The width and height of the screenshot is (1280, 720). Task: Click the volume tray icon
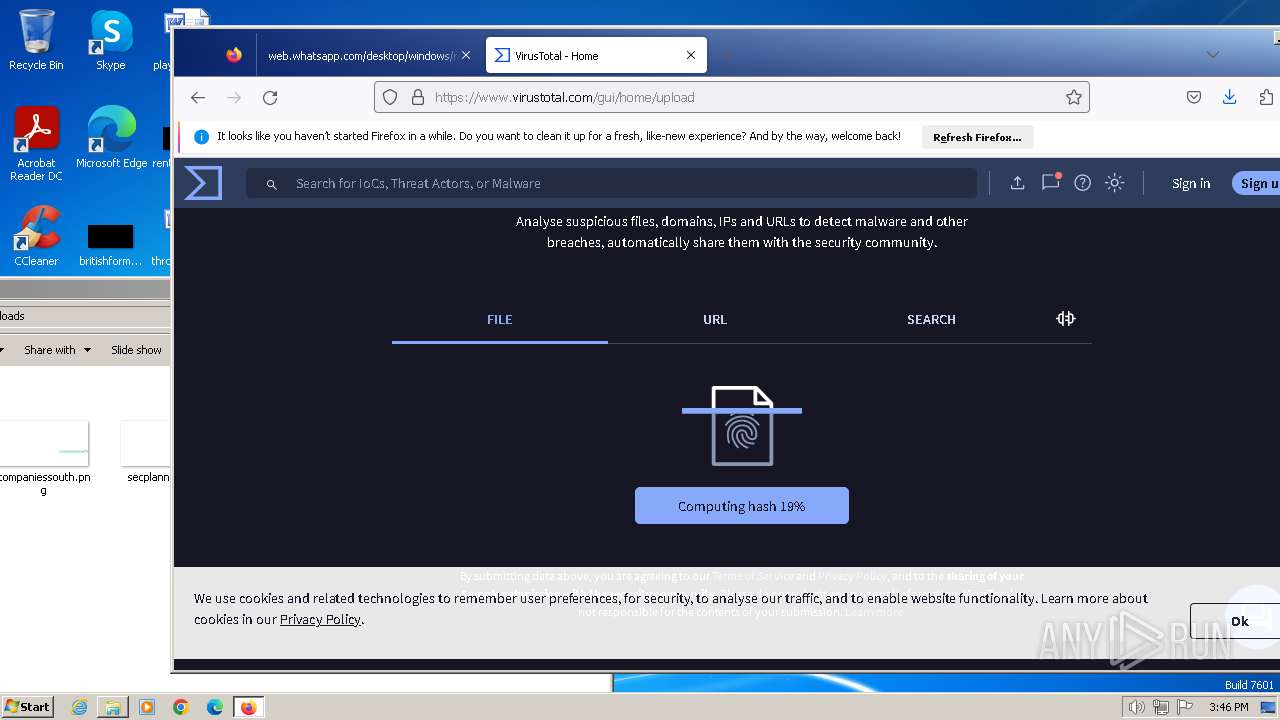coord(1136,707)
